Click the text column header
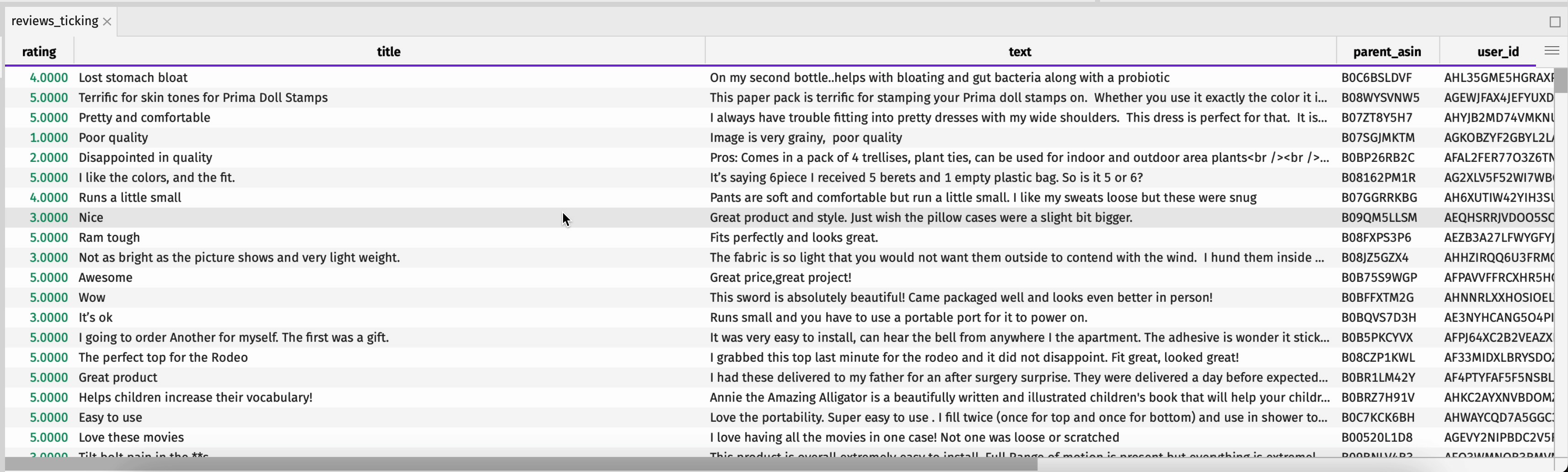The height and width of the screenshot is (472, 1568). pos(1020,52)
